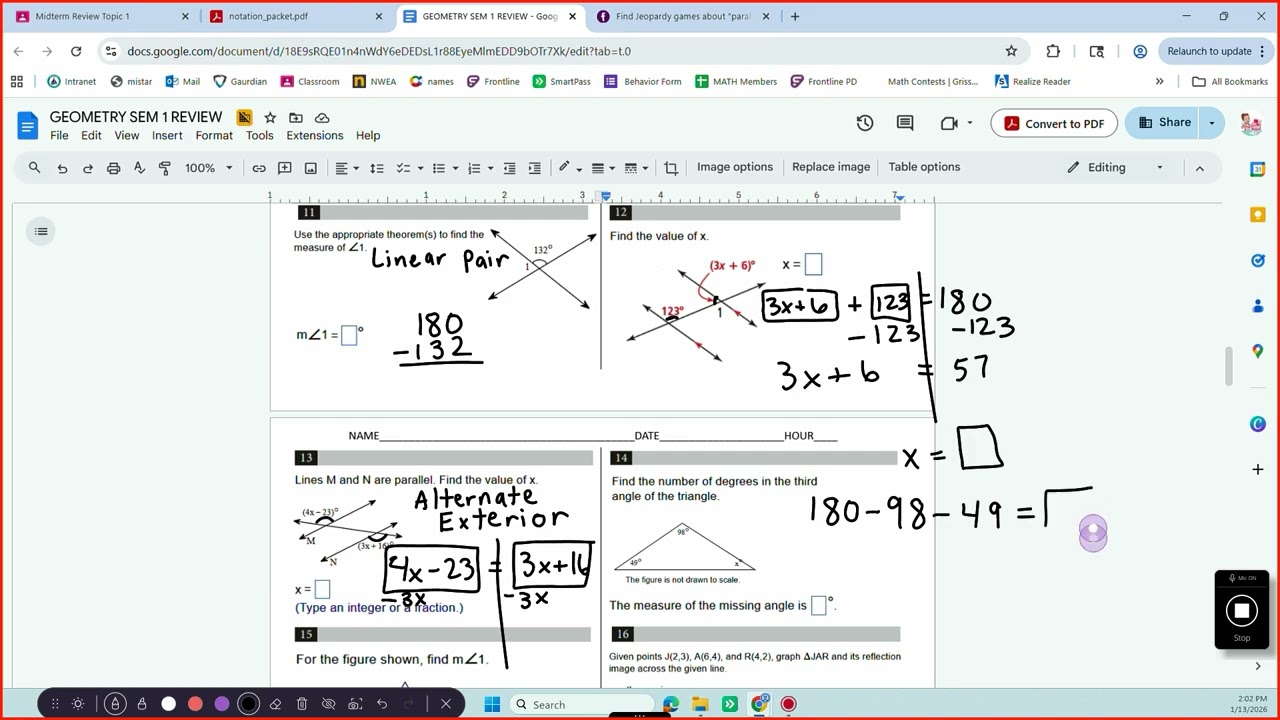Open border color pen dropdown
1280x720 pixels.
(x=569, y=168)
